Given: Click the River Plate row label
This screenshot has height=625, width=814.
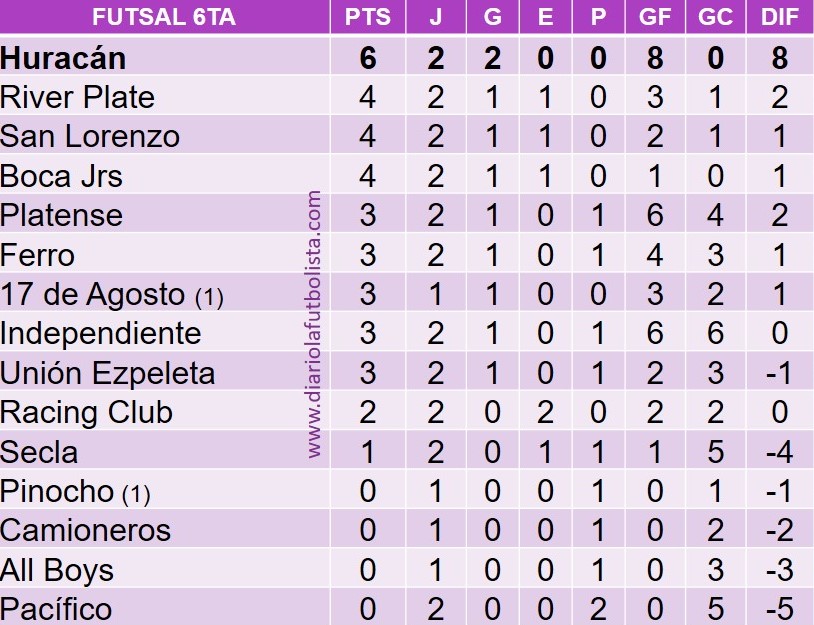Looking at the screenshot, I should click(x=78, y=98).
